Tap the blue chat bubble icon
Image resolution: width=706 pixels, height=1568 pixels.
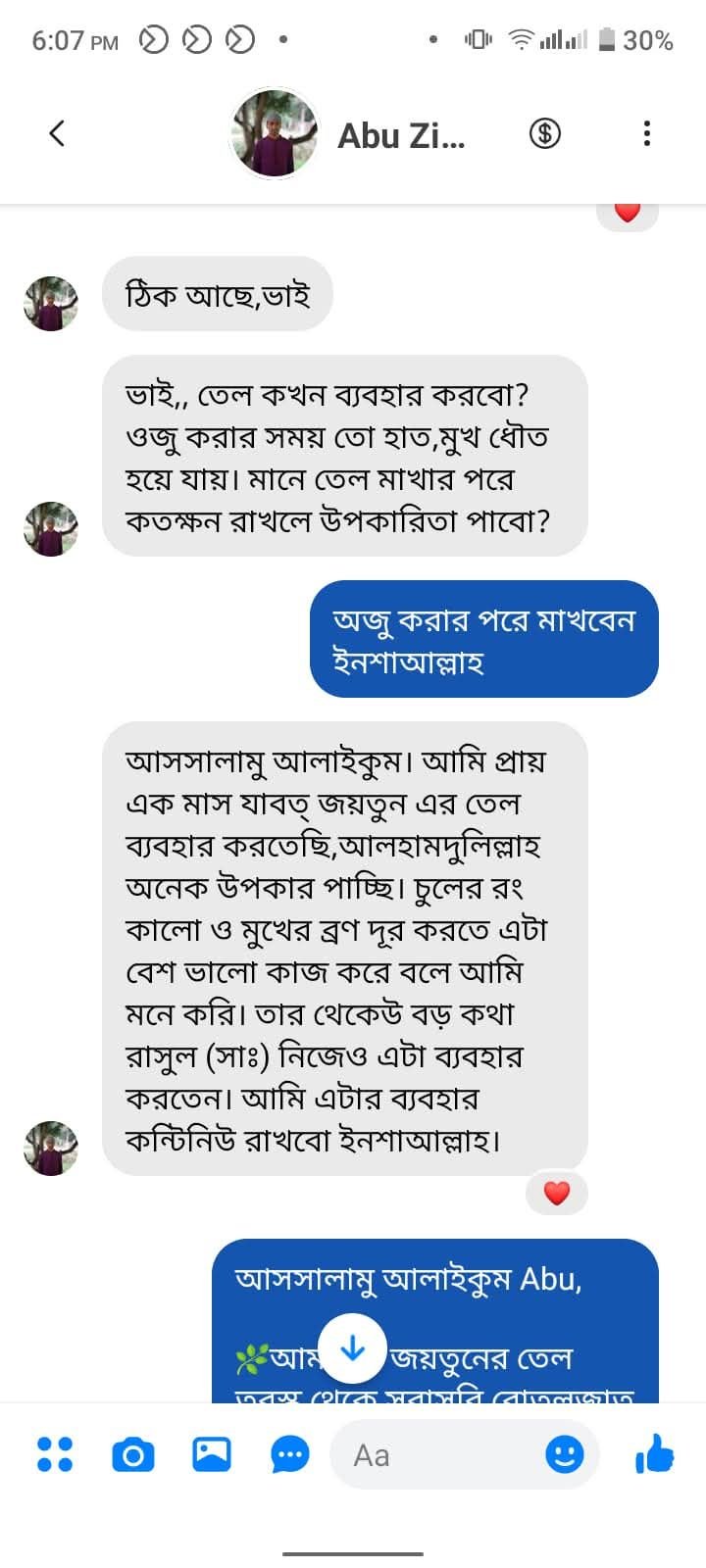tap(290, 1454)
